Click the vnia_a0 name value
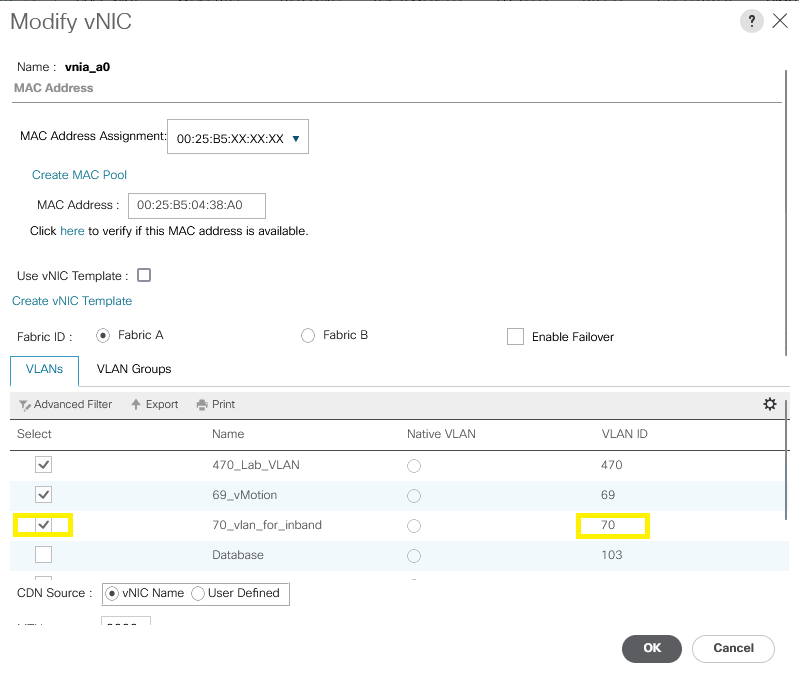The image size is (799, 681). click(88, 67)
